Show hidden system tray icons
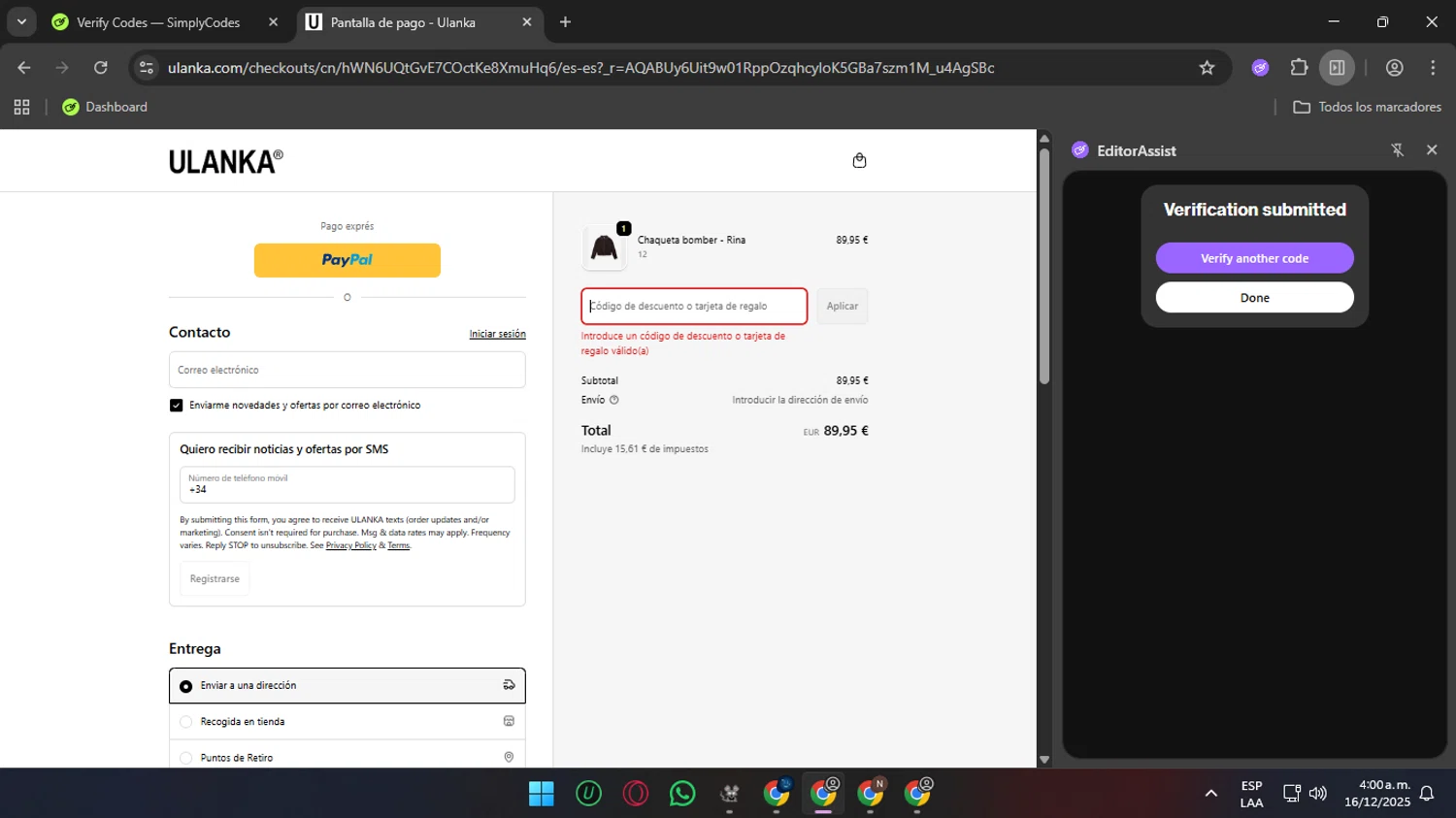Image resolution: width=1456 pixels, height=818 pixels. pyautogui.click(x=1210, y=794)
